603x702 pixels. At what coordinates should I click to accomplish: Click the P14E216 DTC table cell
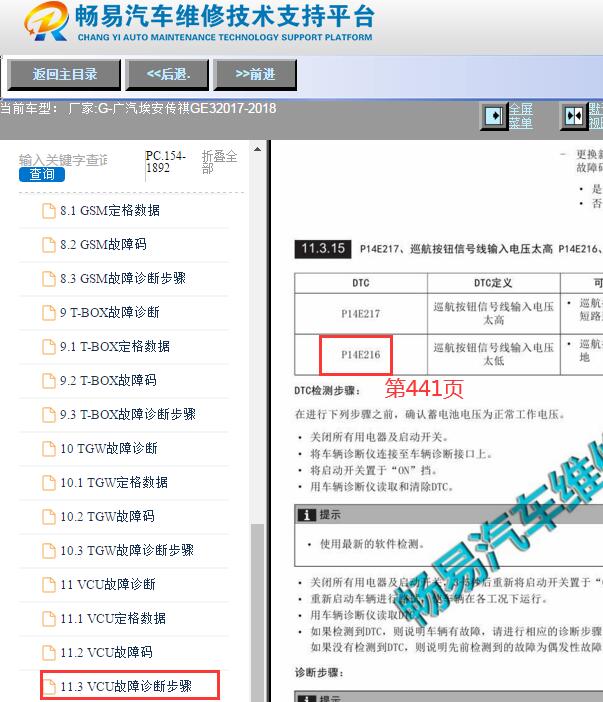tap(361, 355)
